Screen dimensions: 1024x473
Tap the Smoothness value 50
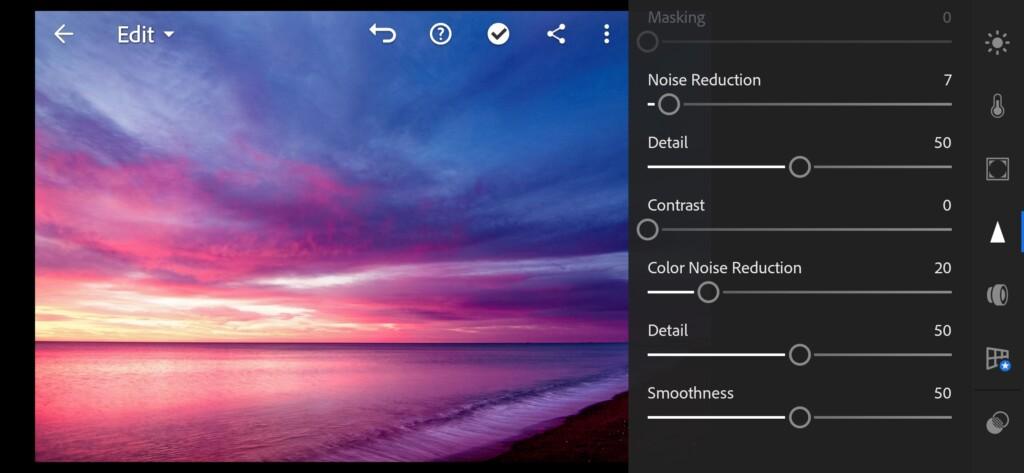click(x=942, y=393)
